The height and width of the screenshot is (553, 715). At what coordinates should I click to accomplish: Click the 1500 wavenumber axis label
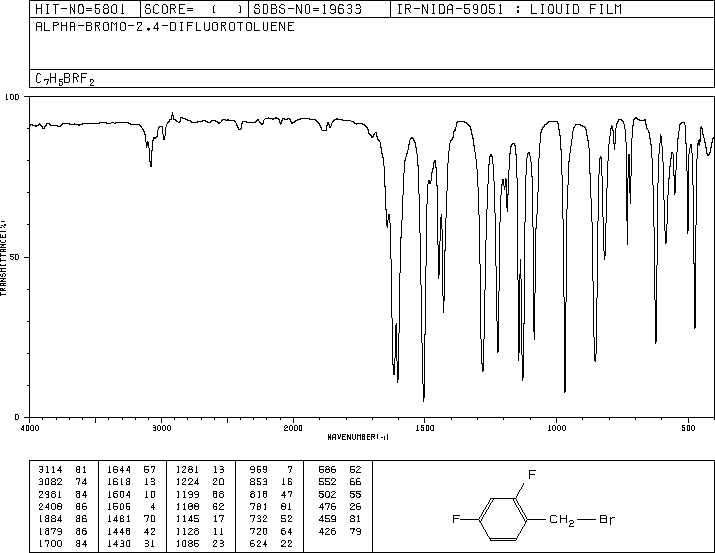tap(425, 428)
